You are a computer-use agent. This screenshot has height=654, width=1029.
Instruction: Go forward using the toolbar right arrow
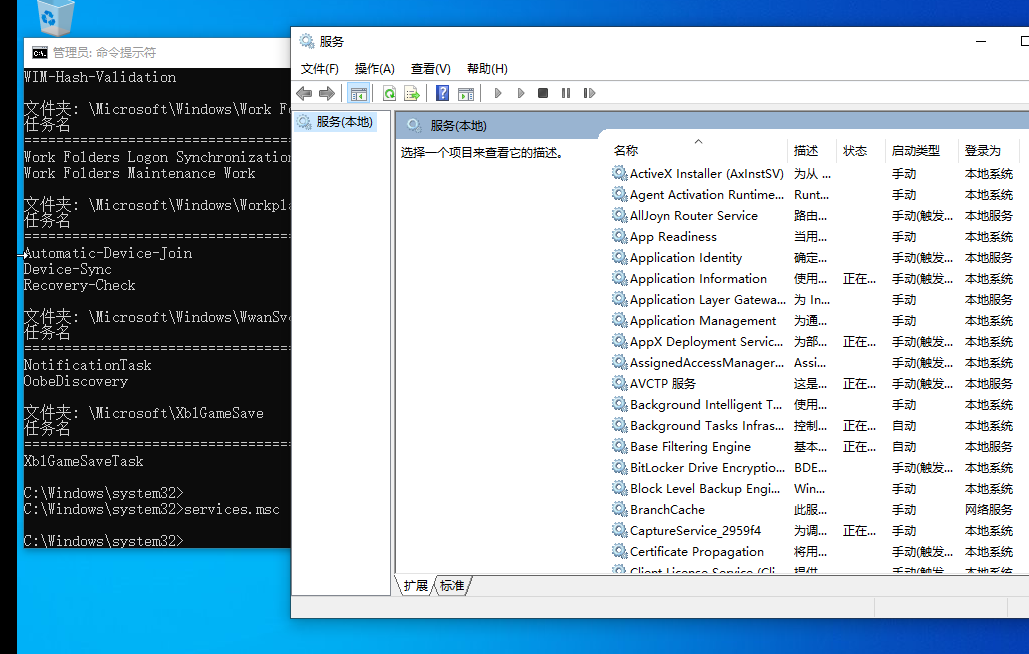326,93
